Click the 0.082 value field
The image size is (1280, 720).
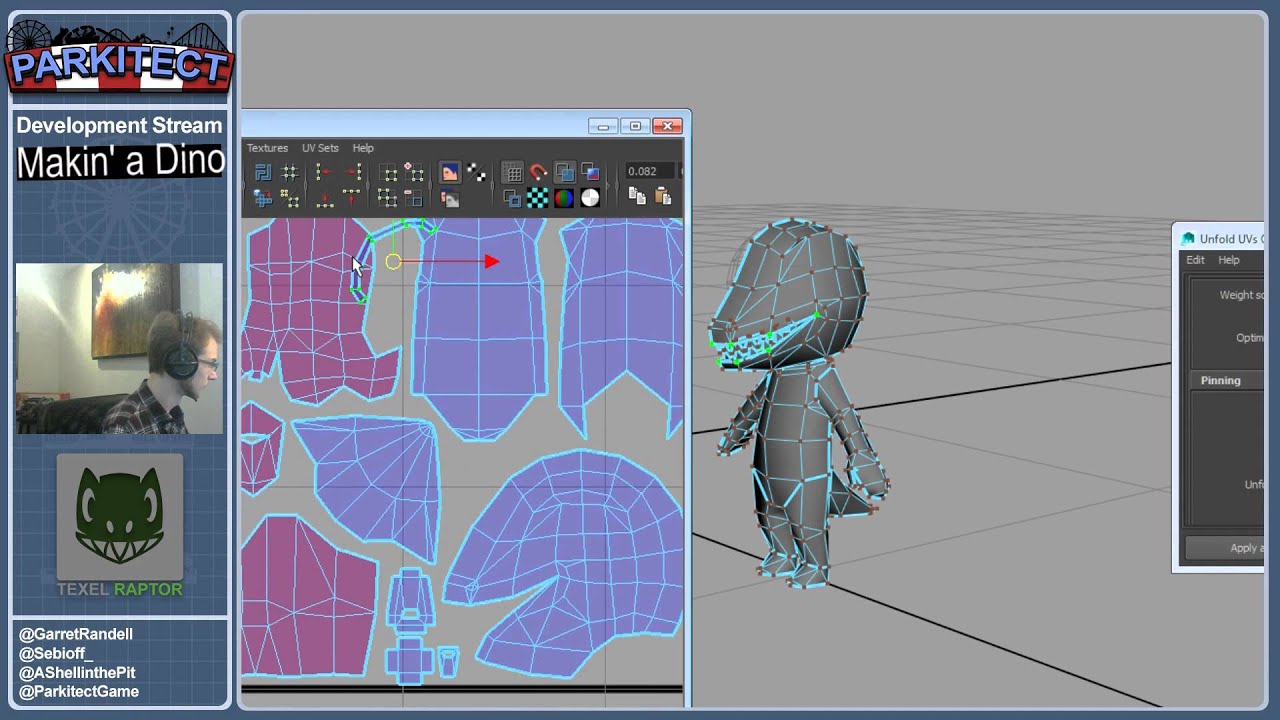click(650, 172)
